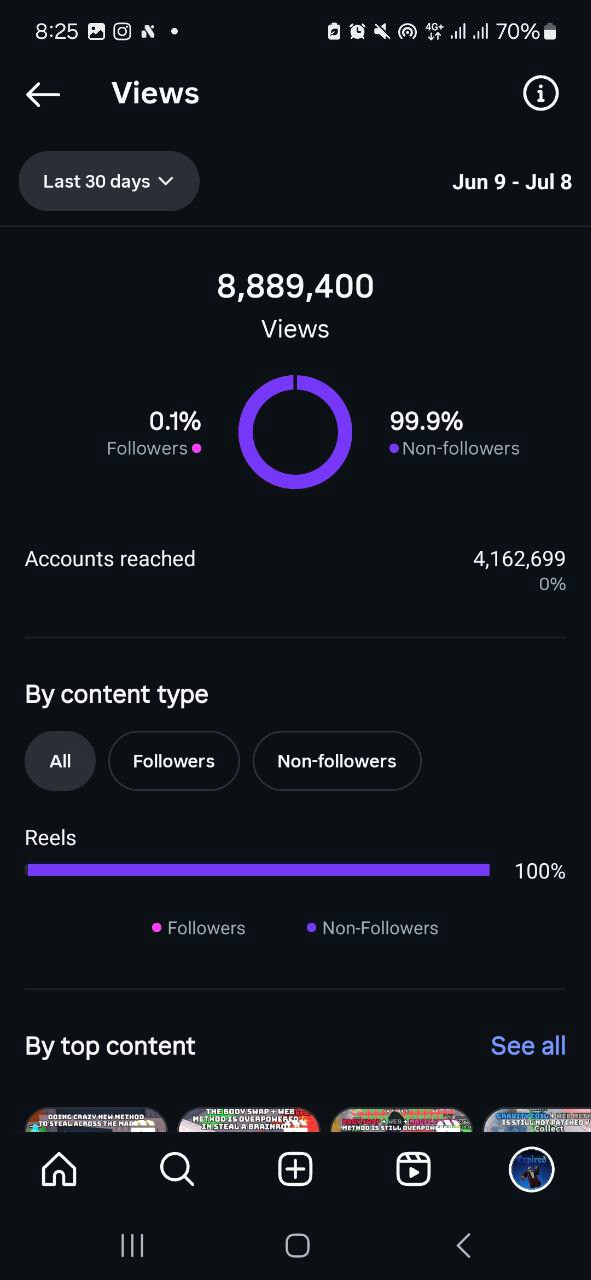
Task: Tap the Android system back chevron
Action: pyautogui.click(x=463, y=1245)
